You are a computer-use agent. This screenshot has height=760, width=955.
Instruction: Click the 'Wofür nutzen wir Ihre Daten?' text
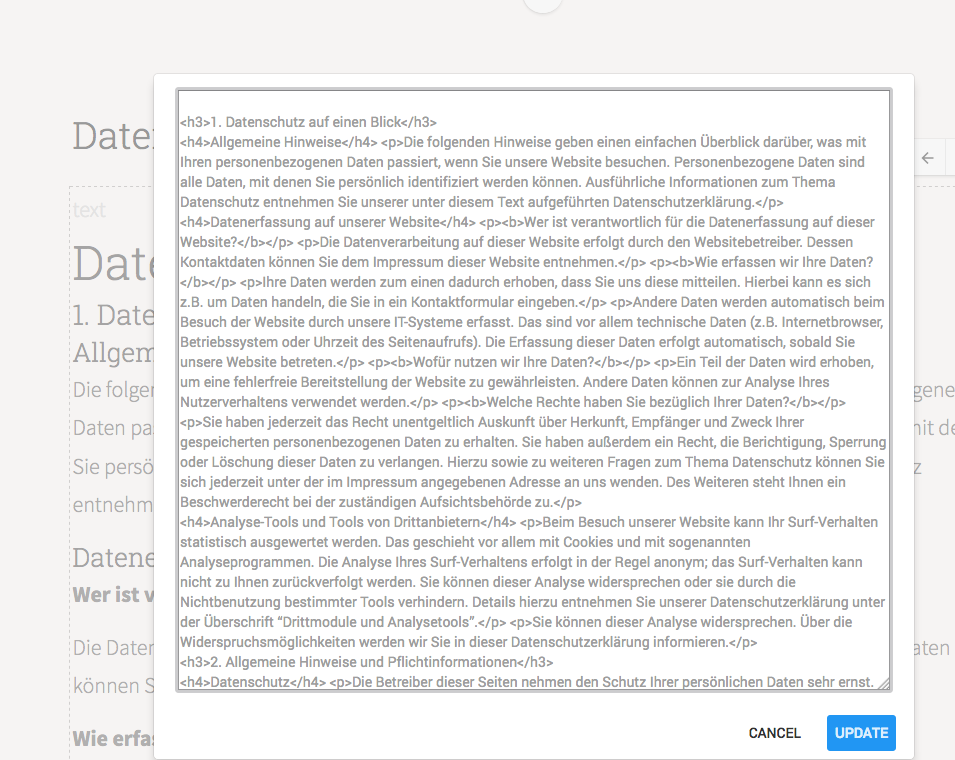(503, 362)
